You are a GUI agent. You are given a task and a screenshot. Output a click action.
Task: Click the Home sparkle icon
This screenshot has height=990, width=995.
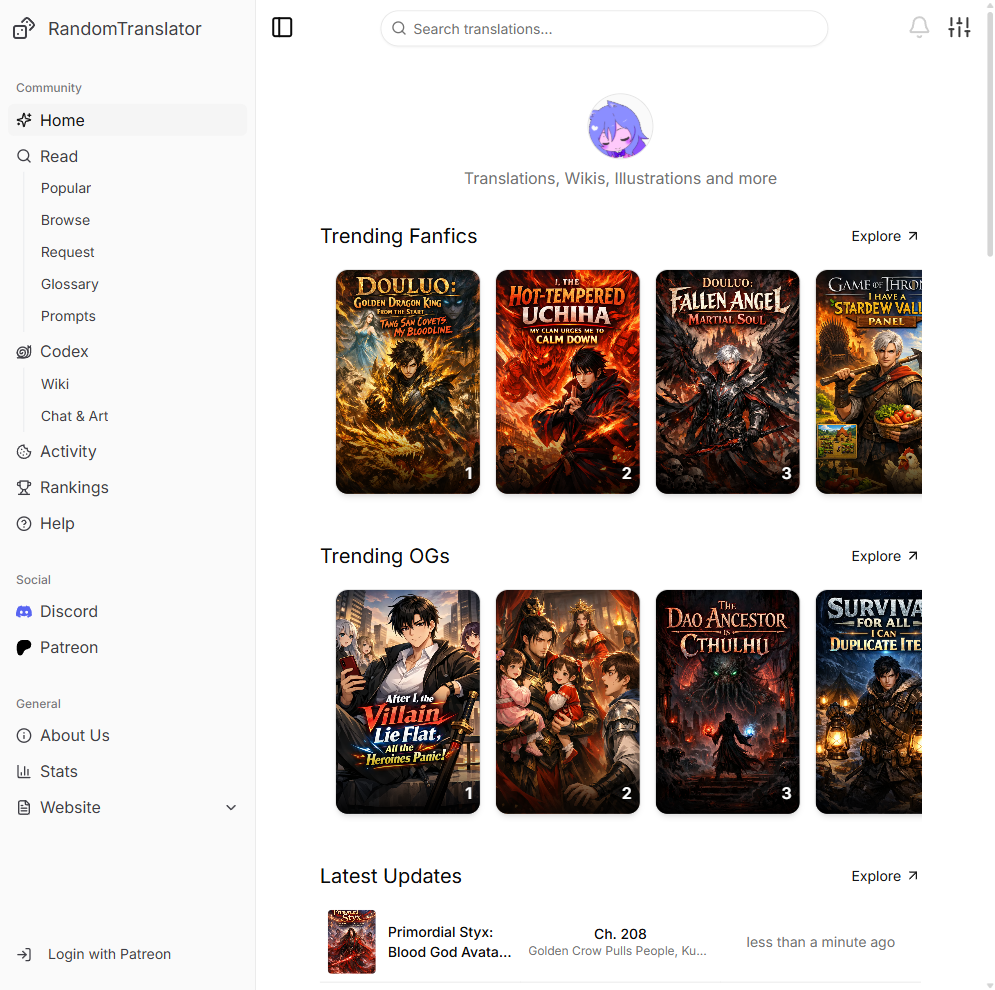coord(24,120)
